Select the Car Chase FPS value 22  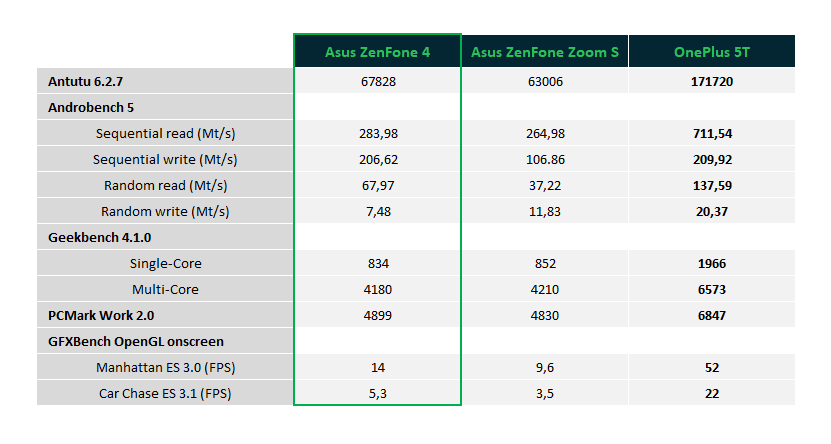[712, 393]
